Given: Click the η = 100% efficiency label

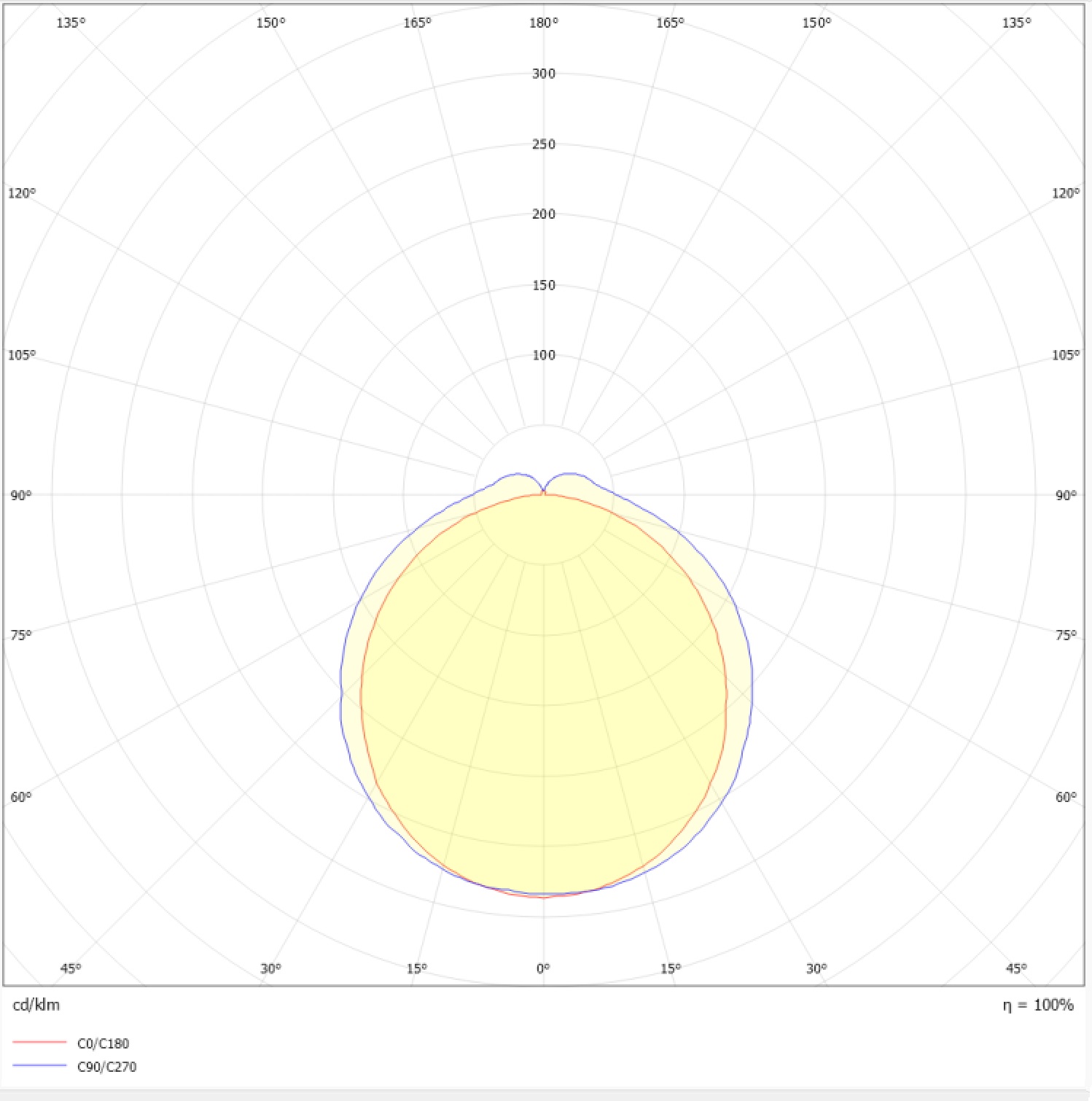Looking at the screenshot, I should [x=1038, y=1005].
